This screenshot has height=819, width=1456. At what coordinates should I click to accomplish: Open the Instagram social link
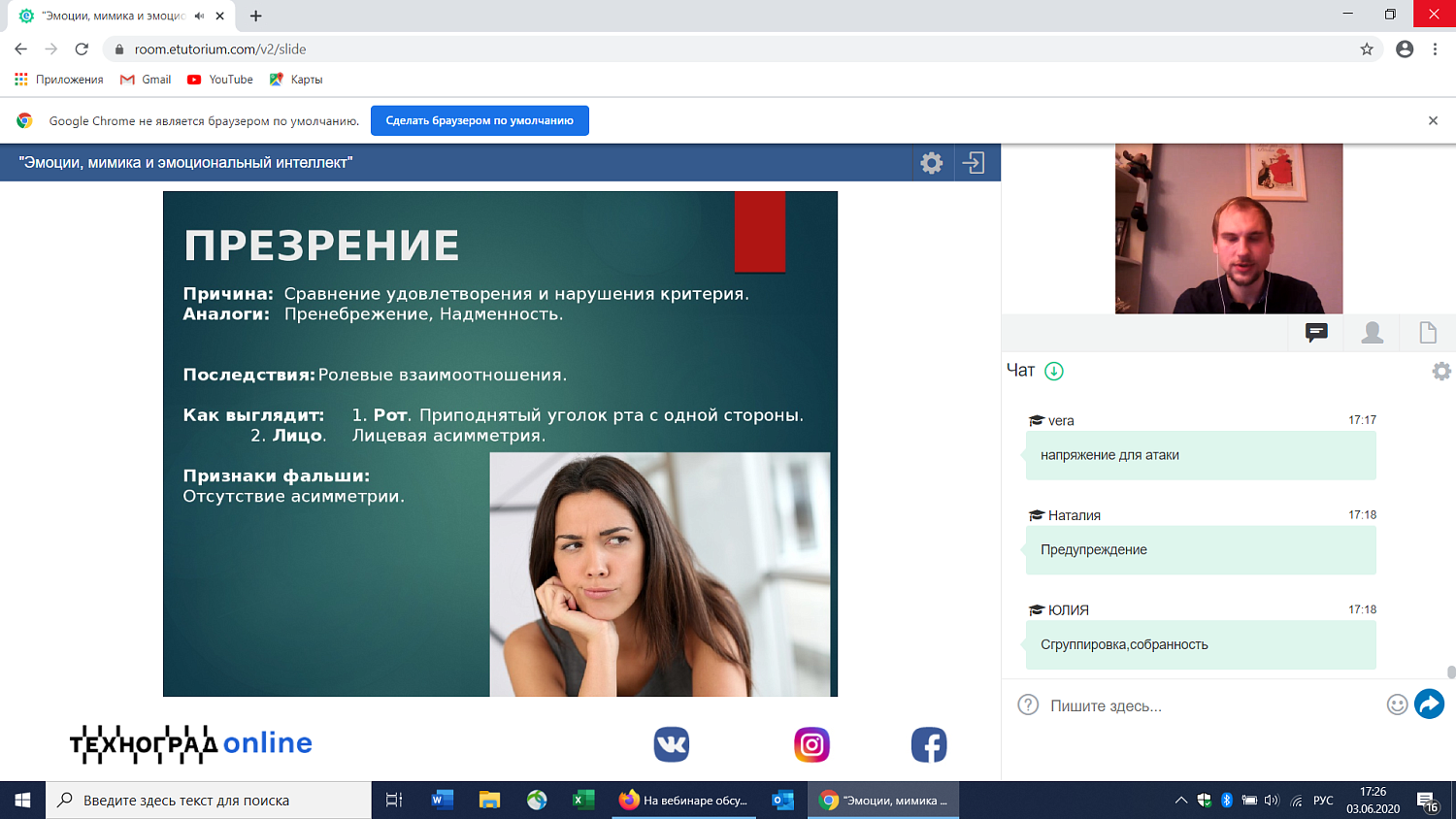[811, 744]
